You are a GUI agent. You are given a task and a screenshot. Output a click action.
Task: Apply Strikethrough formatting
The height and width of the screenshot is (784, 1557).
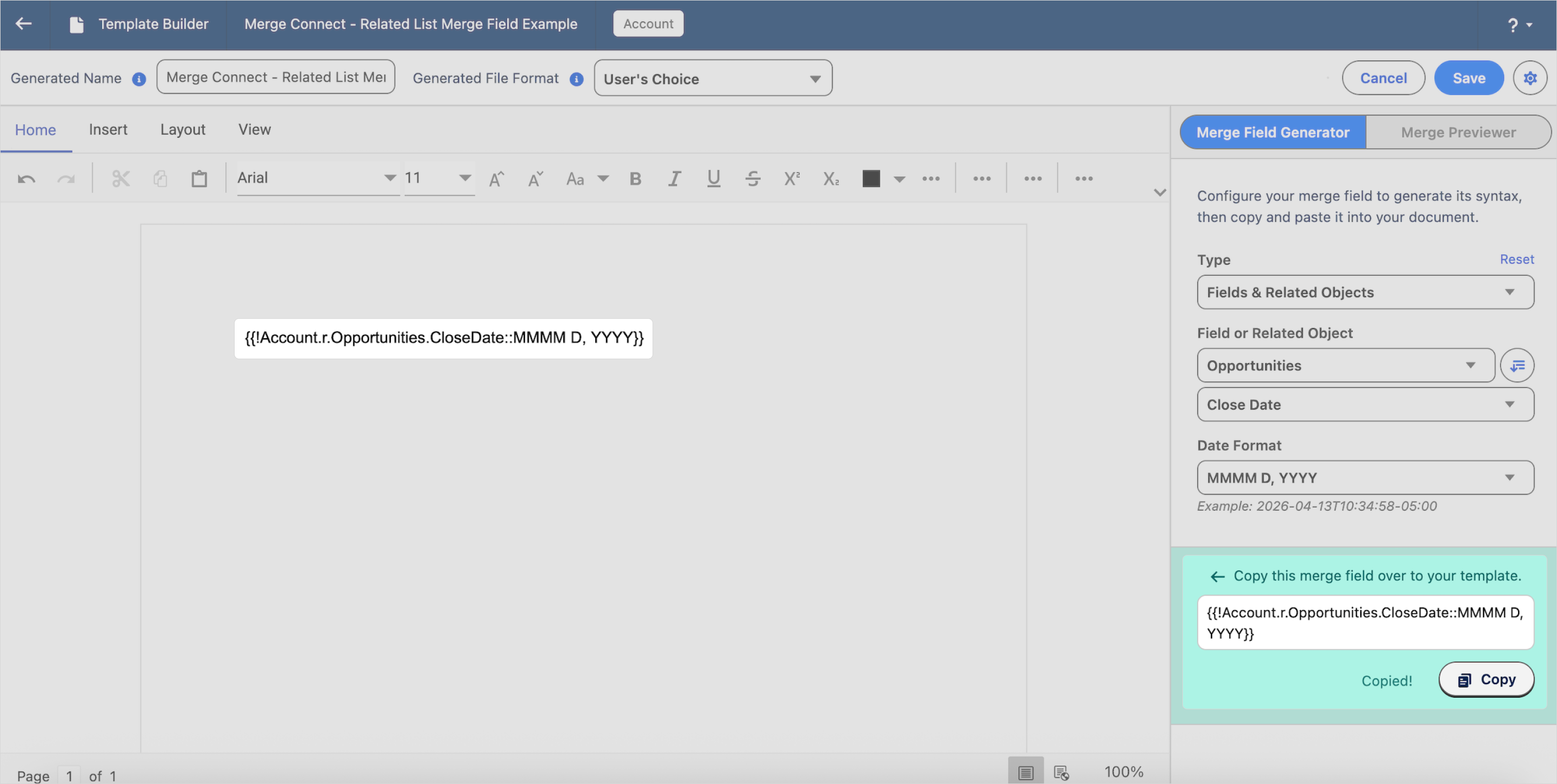pyautogui.click(x=753, y=179)
